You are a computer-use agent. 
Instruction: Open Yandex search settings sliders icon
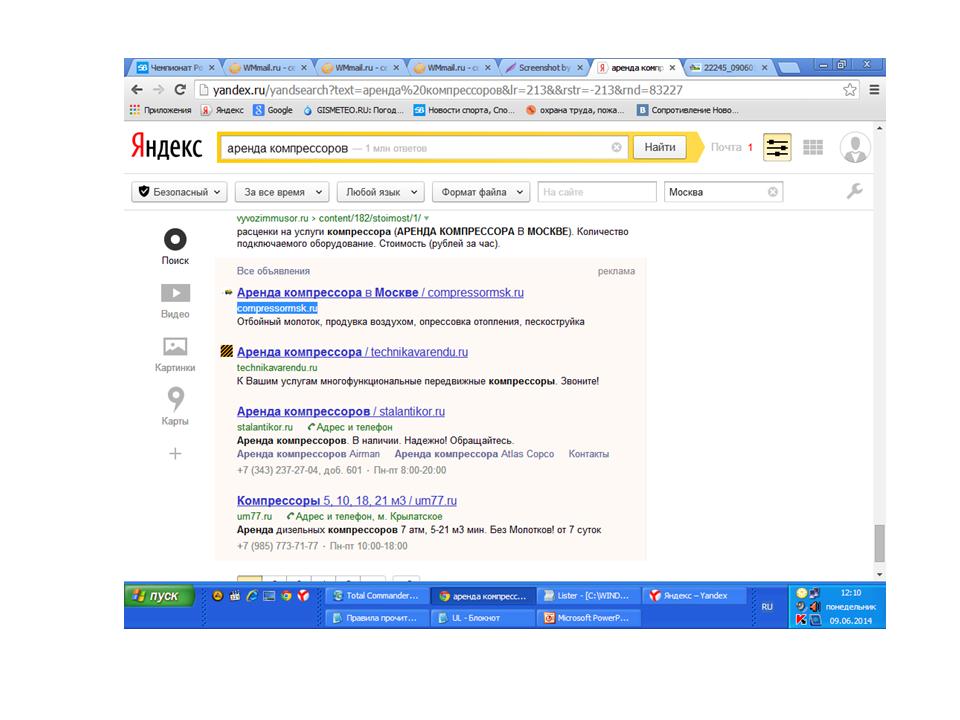point(777,147)
